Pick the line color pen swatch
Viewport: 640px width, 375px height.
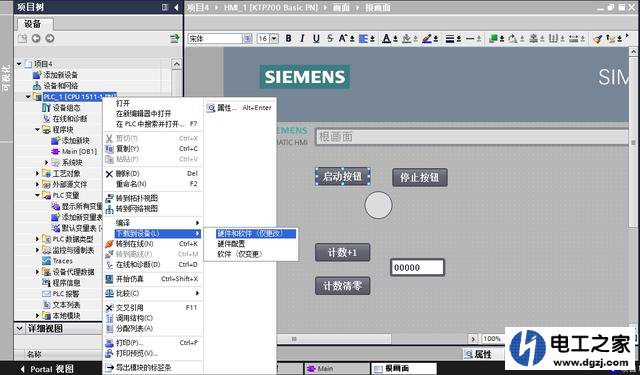pyautogui.click(x=427, y=38)
